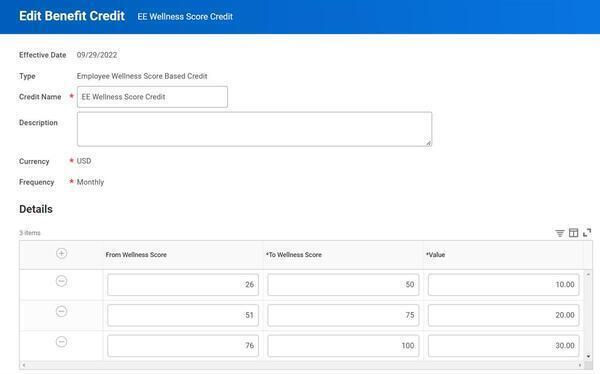Remove the row with From score 51
The image size is (600, 374).
pos(61,311)
